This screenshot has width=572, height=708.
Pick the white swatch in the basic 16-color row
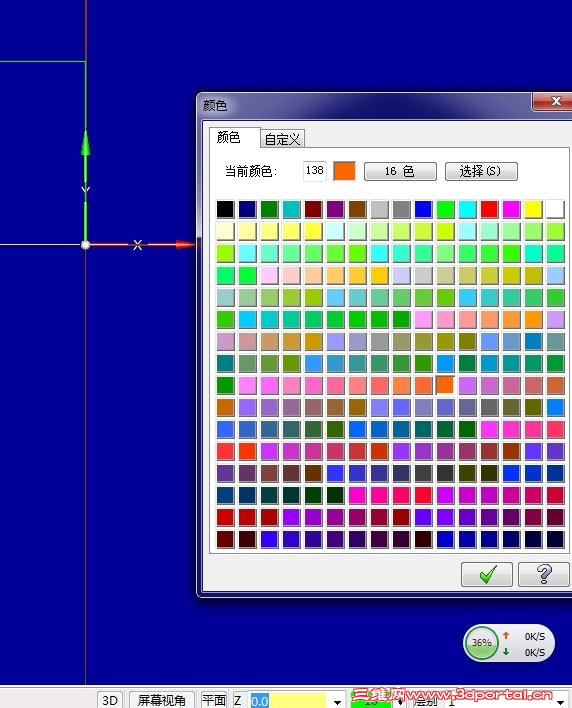(555, 210)
